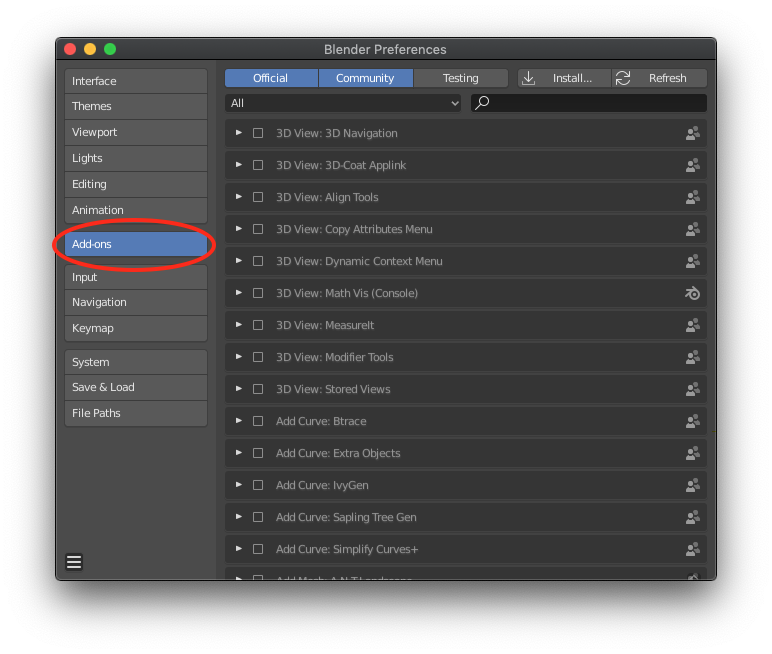This screenshot has width=772, height=654.
Task: Enable the MeasureIt add-on checkbox
Action: 258,325
